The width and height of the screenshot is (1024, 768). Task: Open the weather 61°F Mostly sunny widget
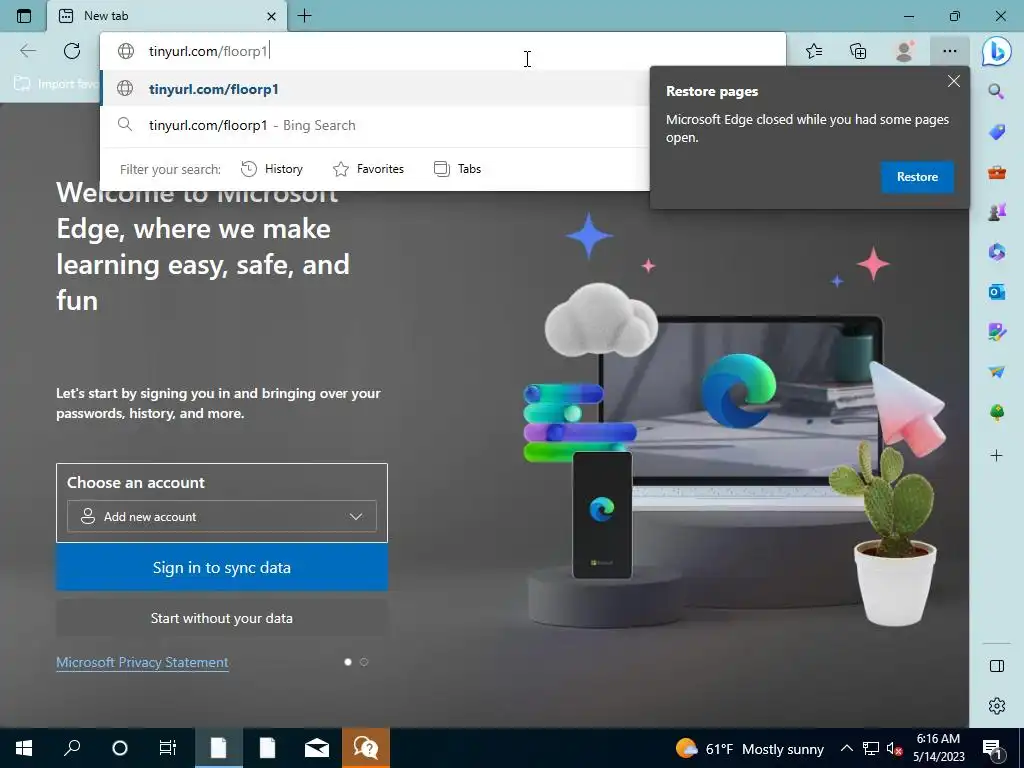(750, 748)
